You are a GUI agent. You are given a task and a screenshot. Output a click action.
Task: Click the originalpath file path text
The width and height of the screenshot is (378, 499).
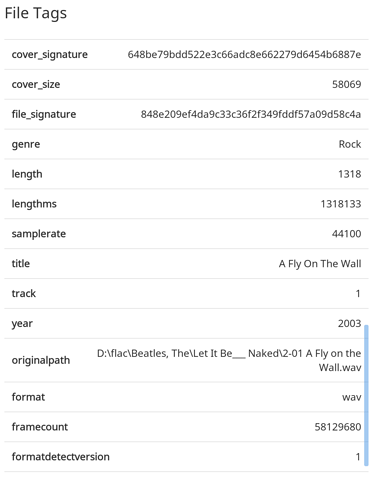click(x=229, y=360)
